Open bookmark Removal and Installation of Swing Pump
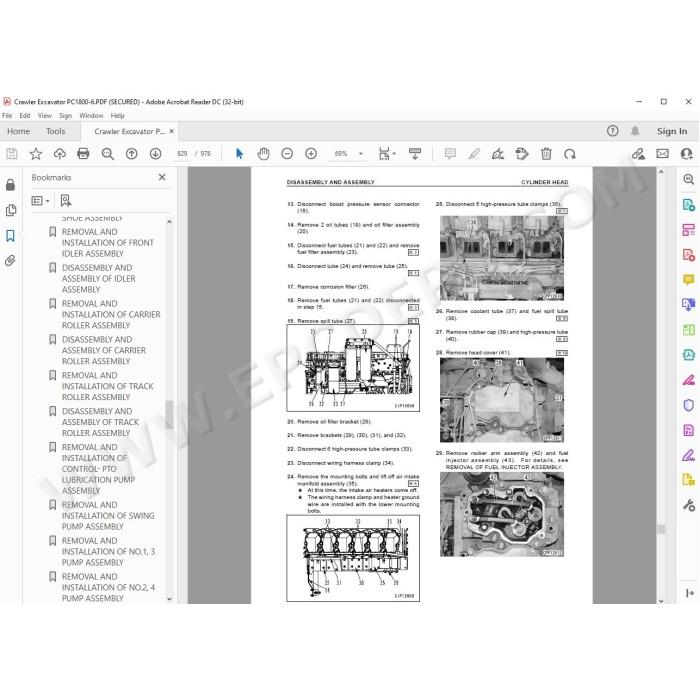The height and width of the screenshot is (700, 700). 108,516
